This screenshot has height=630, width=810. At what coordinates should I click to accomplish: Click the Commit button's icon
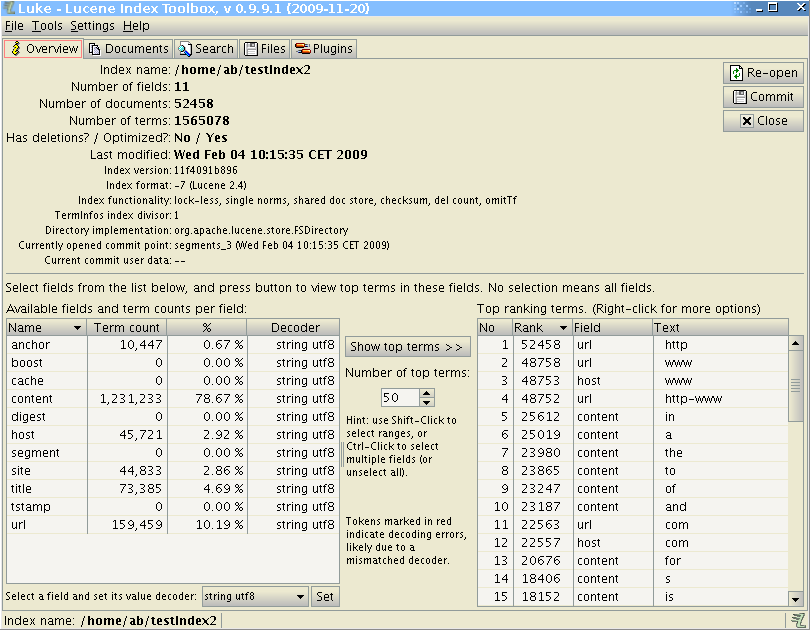[x=739, y=97]
